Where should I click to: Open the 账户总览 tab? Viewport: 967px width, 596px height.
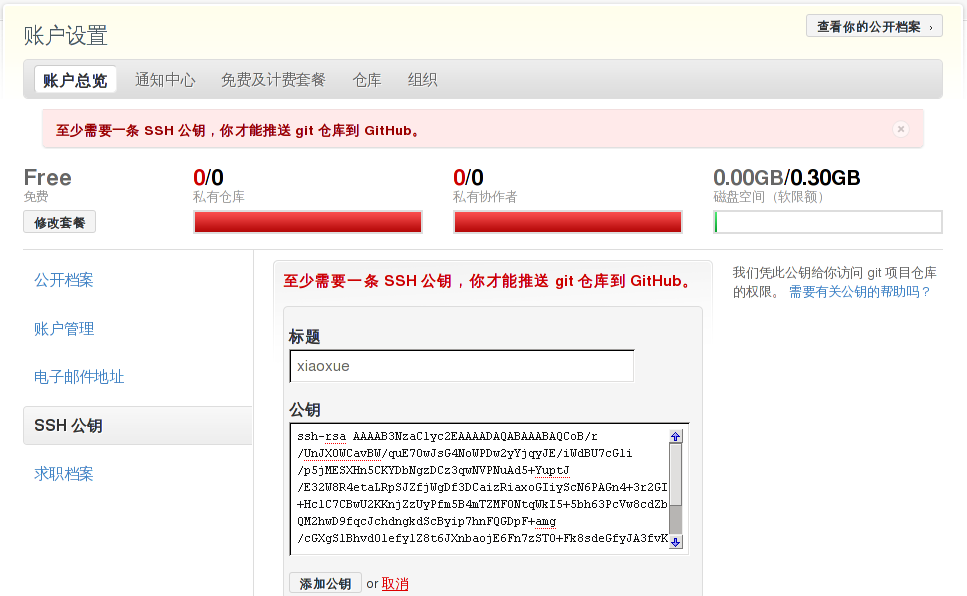coord(75,80)
